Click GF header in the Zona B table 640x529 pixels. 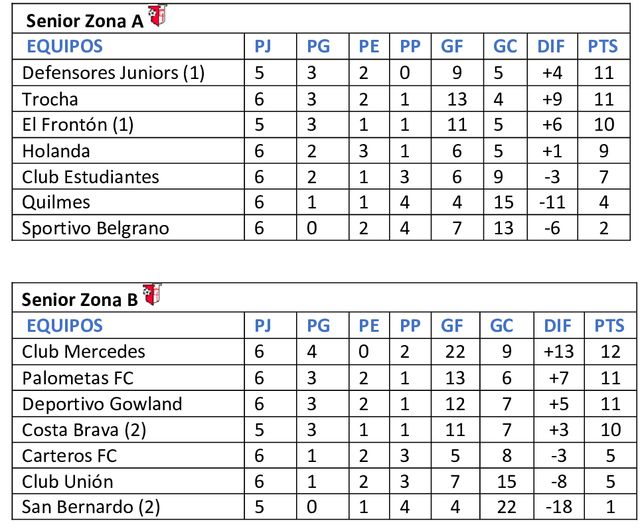(x=452, y=326)
